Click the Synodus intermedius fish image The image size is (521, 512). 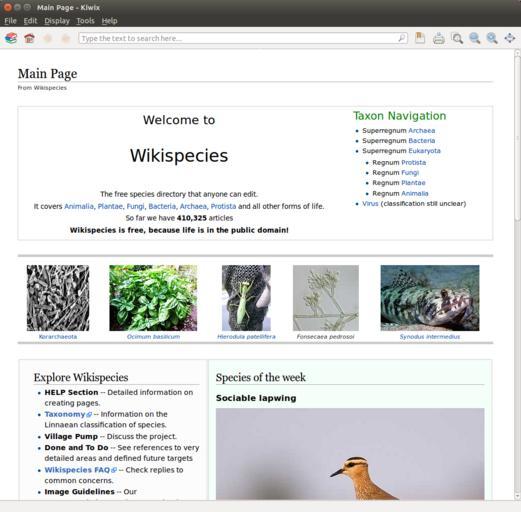tap(430, 298)
